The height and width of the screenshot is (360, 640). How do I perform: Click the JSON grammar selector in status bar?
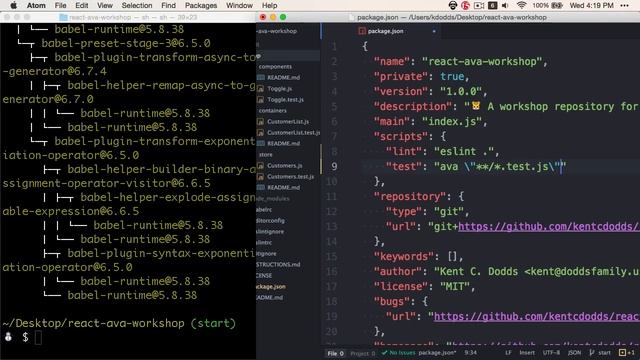[x=574, y=353]
